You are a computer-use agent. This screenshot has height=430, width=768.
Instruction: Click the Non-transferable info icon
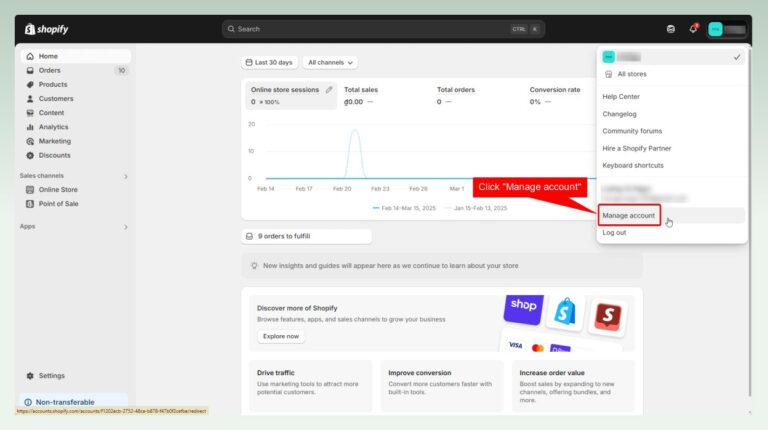click(x=28, y=402)
